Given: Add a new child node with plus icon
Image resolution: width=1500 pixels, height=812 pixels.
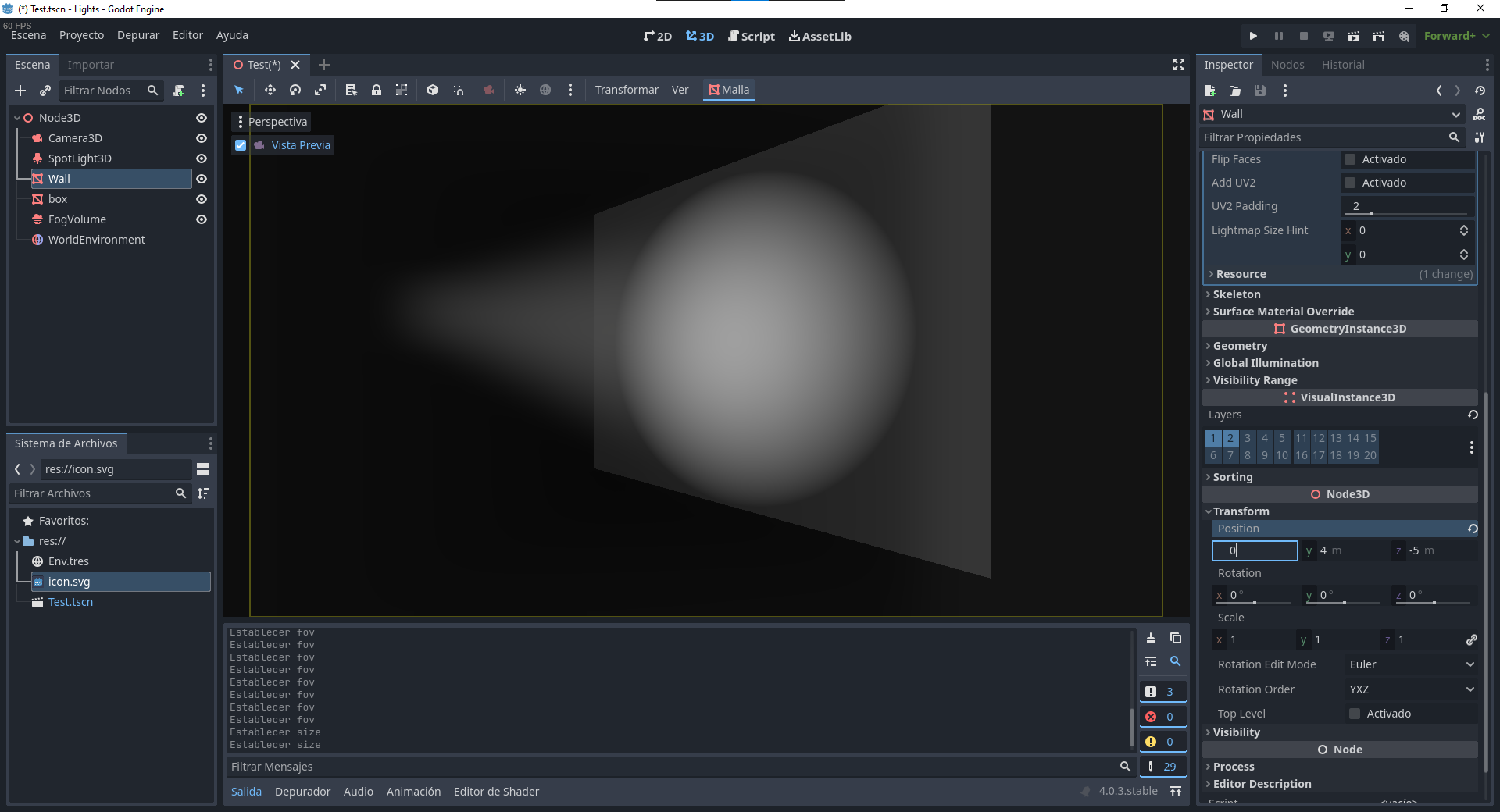Looking at the screenshot, I should coord(20,91).
